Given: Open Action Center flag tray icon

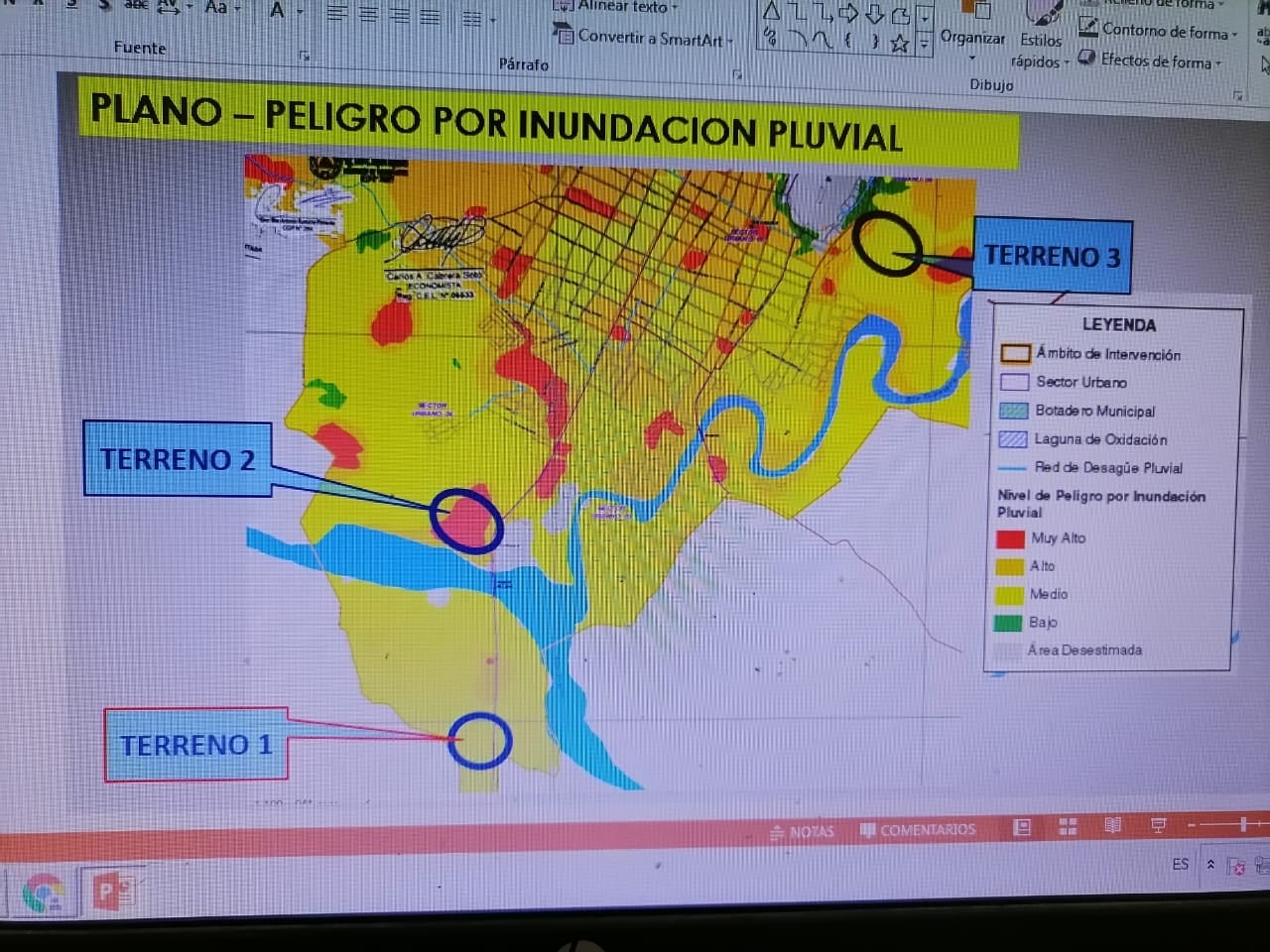Looking at the screenshot, I should 1236,867.
